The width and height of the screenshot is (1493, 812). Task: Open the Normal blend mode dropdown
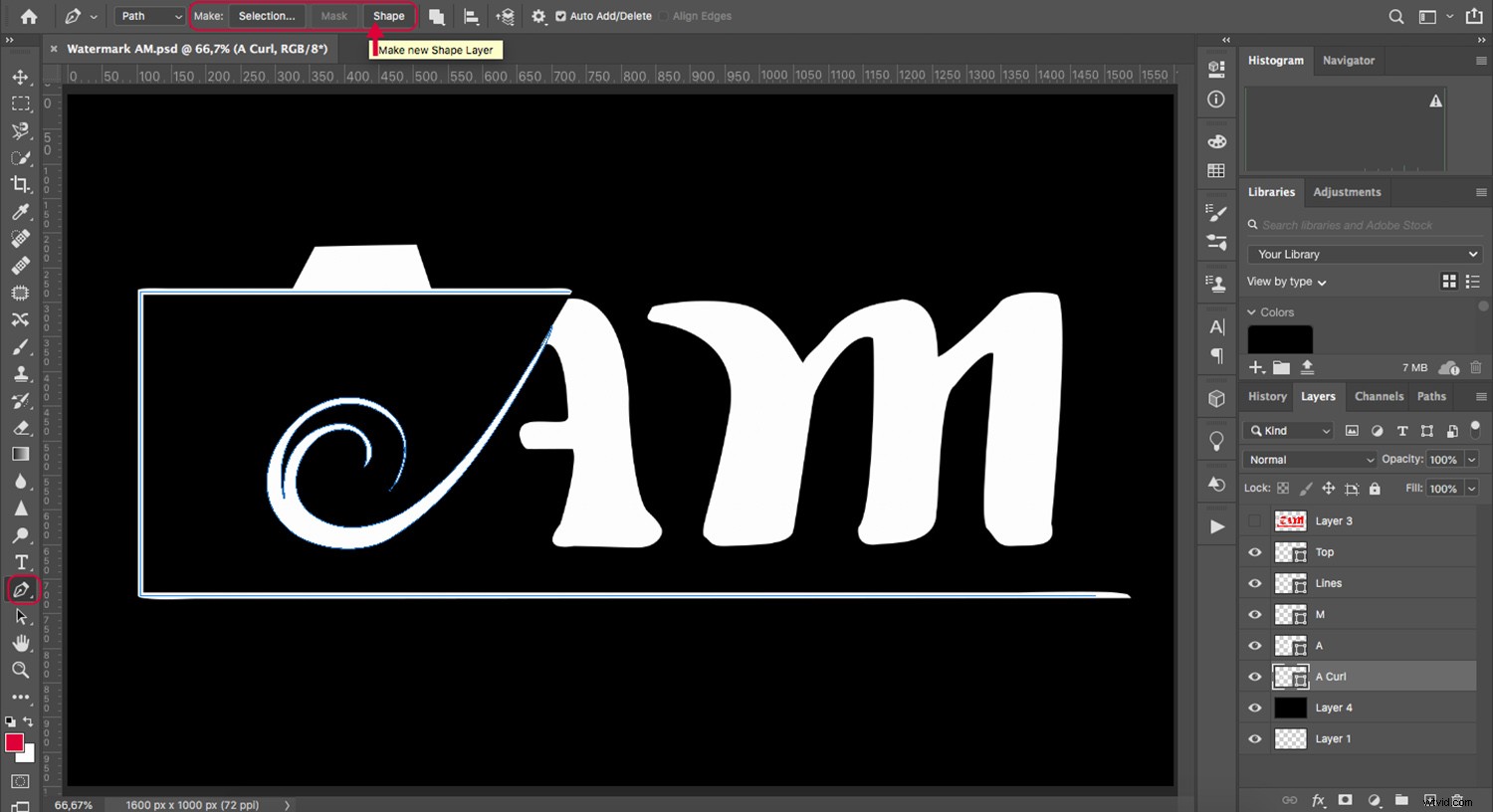click(x=1309, y=459)
